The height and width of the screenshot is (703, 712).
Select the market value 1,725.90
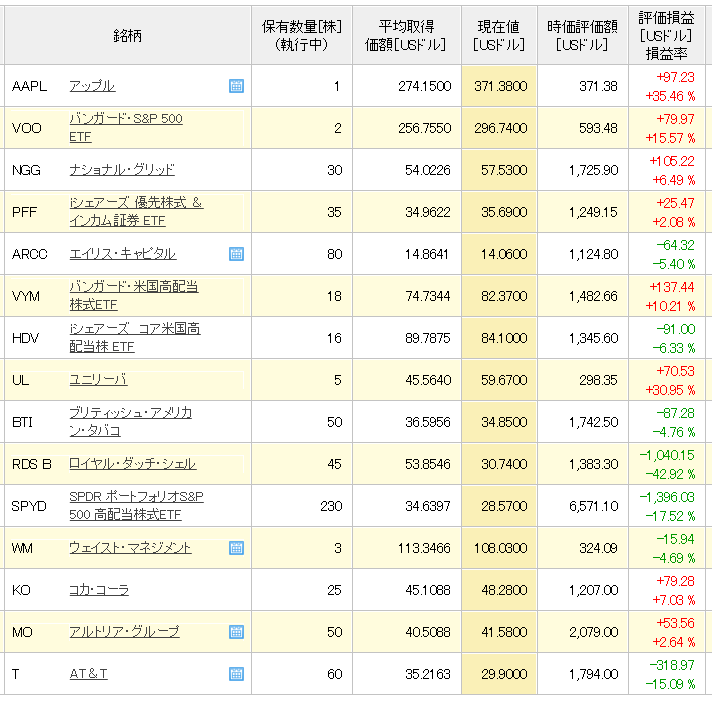pyautogui.click(x=593, y=170)
